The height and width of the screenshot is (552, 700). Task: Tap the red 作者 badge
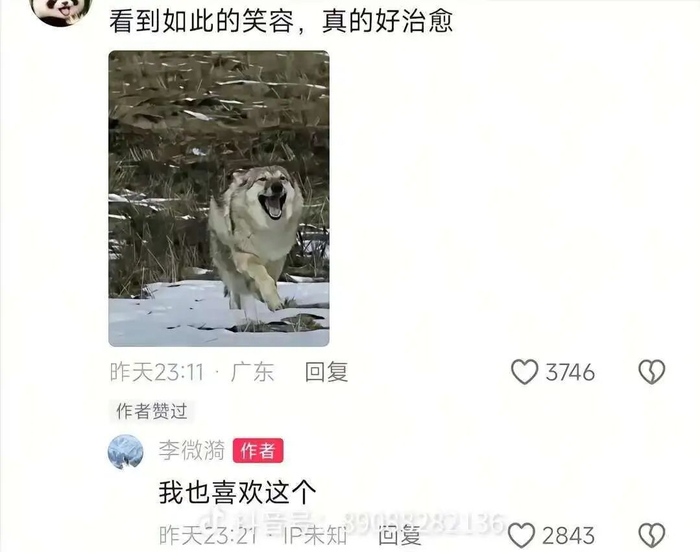258,451
